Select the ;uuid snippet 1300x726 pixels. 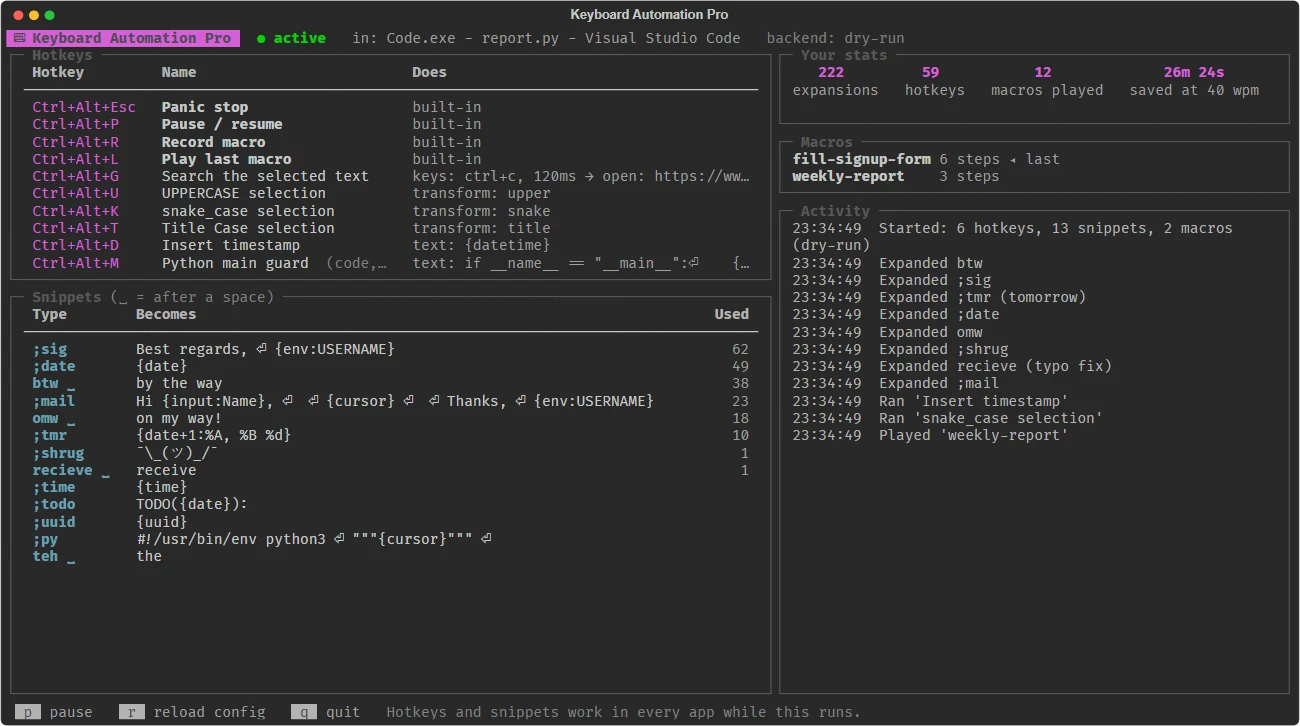click(391, 522)
